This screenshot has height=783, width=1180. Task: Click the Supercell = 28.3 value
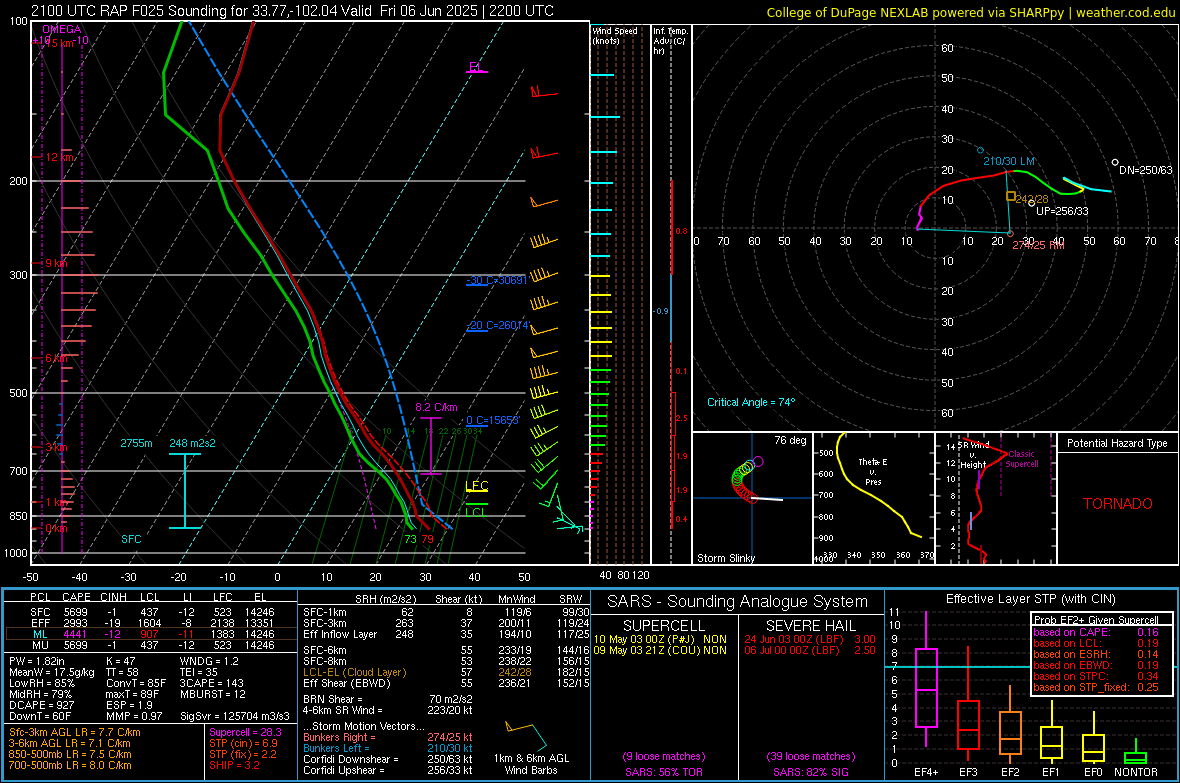[x=245, y=732]
